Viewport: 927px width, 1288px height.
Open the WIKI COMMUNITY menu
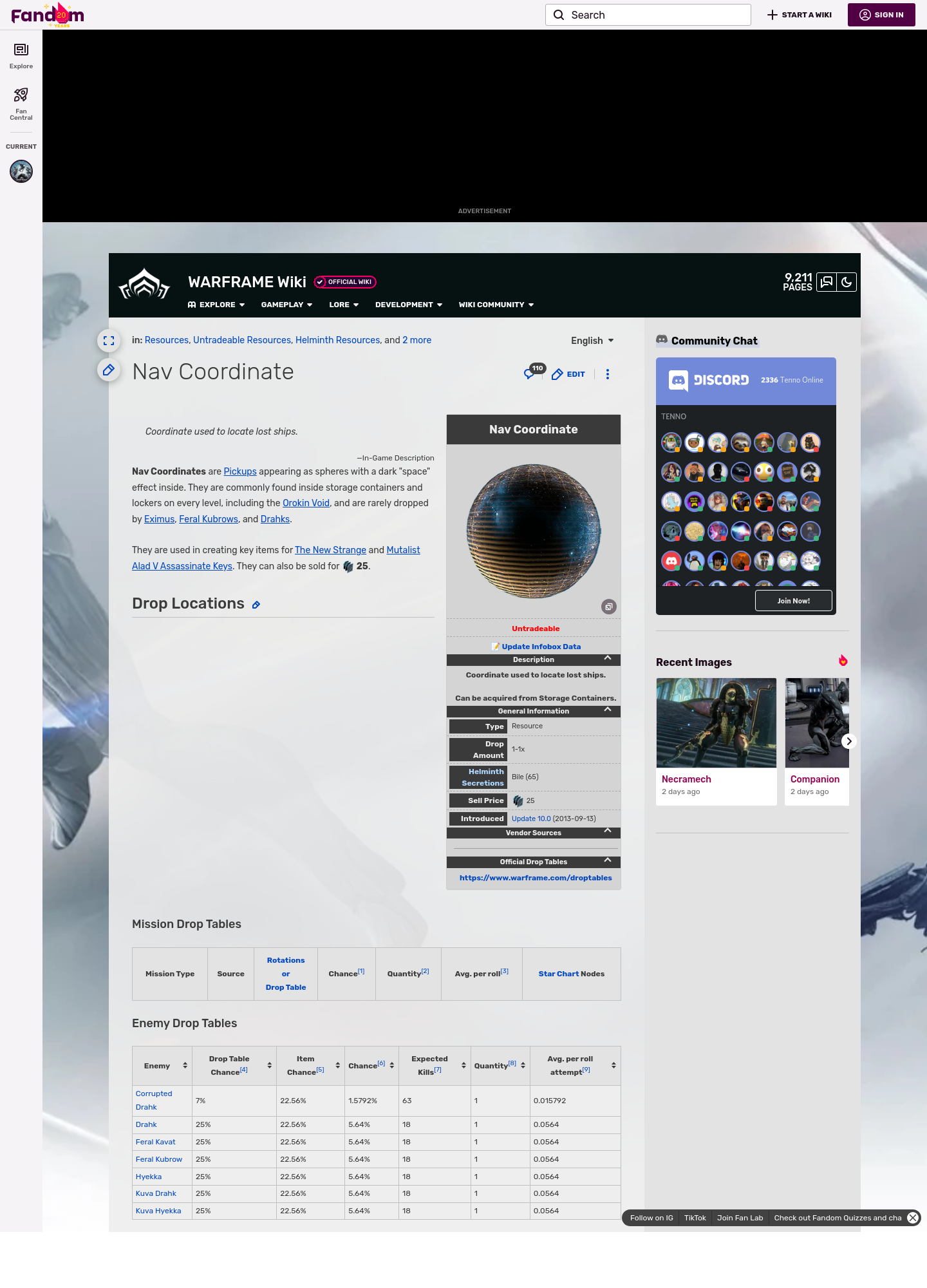pos(496,305)
